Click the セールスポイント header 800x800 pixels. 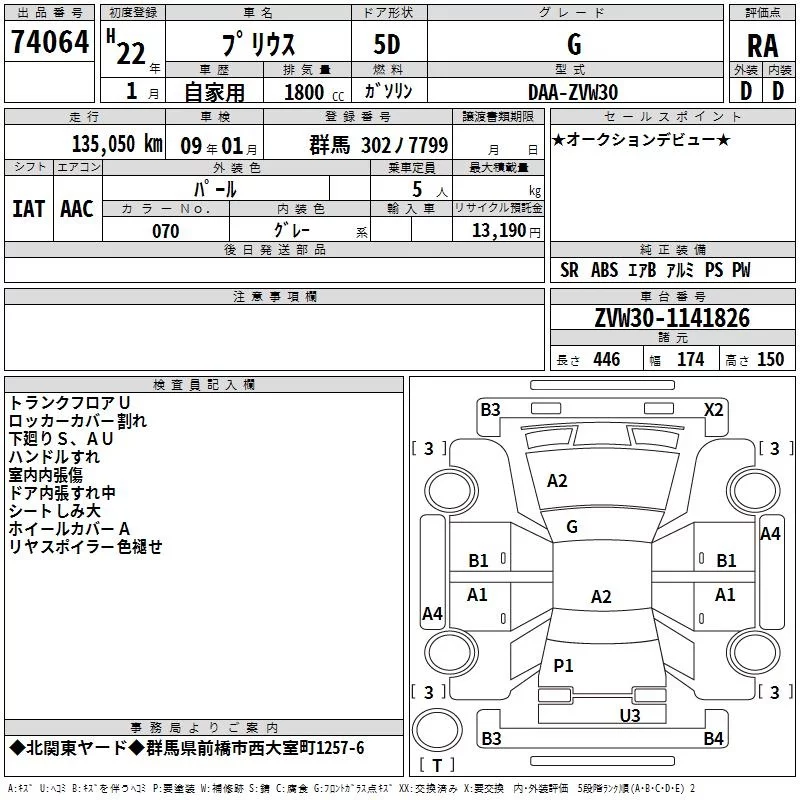(x=673, y=116)
